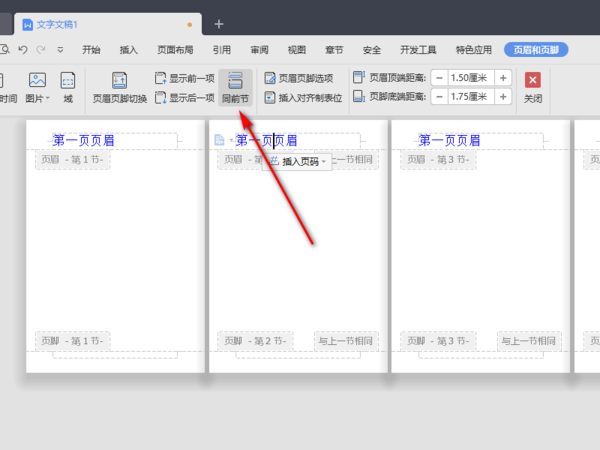
Task: Open a new document tab with plus
Action: [x=219, y=24]
